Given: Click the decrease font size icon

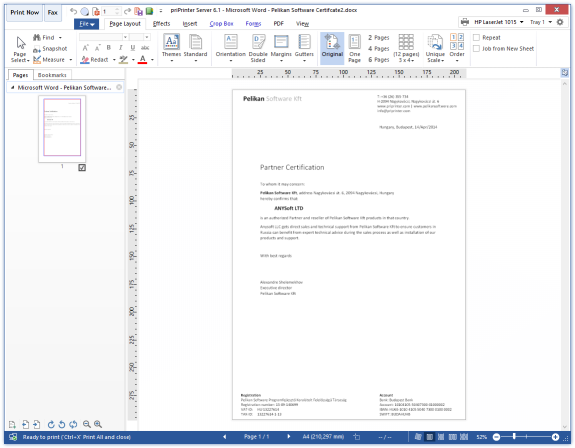Looking at the screenshot, I should [x=97, y=48].
